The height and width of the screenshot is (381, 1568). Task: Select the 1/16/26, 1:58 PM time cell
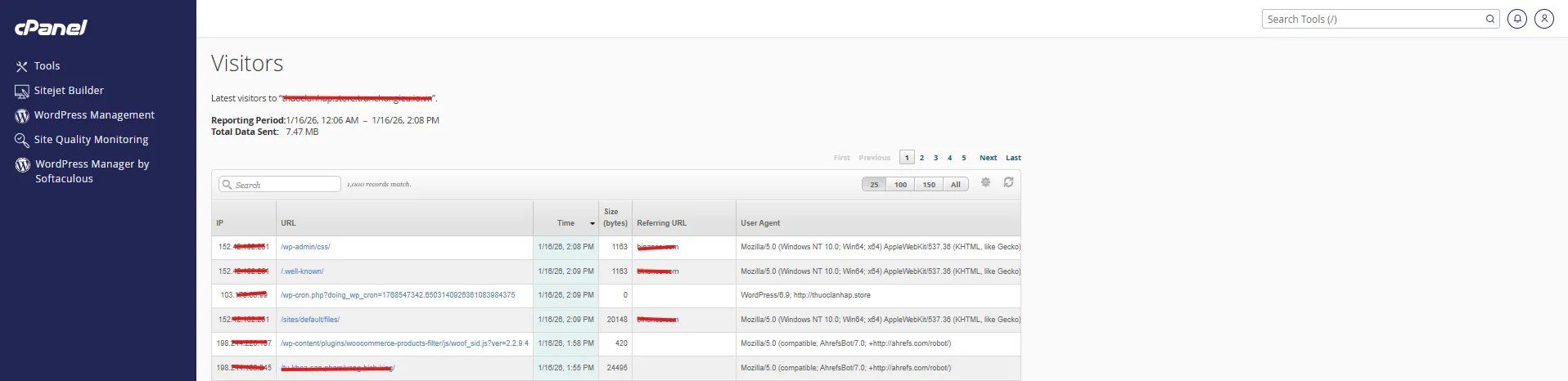pyautogui.click(x=565, y=343)
